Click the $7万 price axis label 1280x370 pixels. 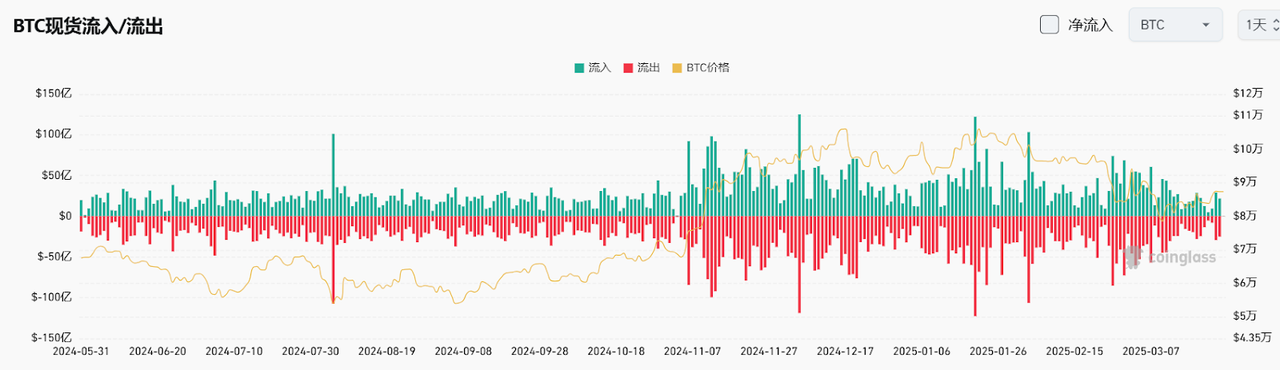[x=1245, y=249]
